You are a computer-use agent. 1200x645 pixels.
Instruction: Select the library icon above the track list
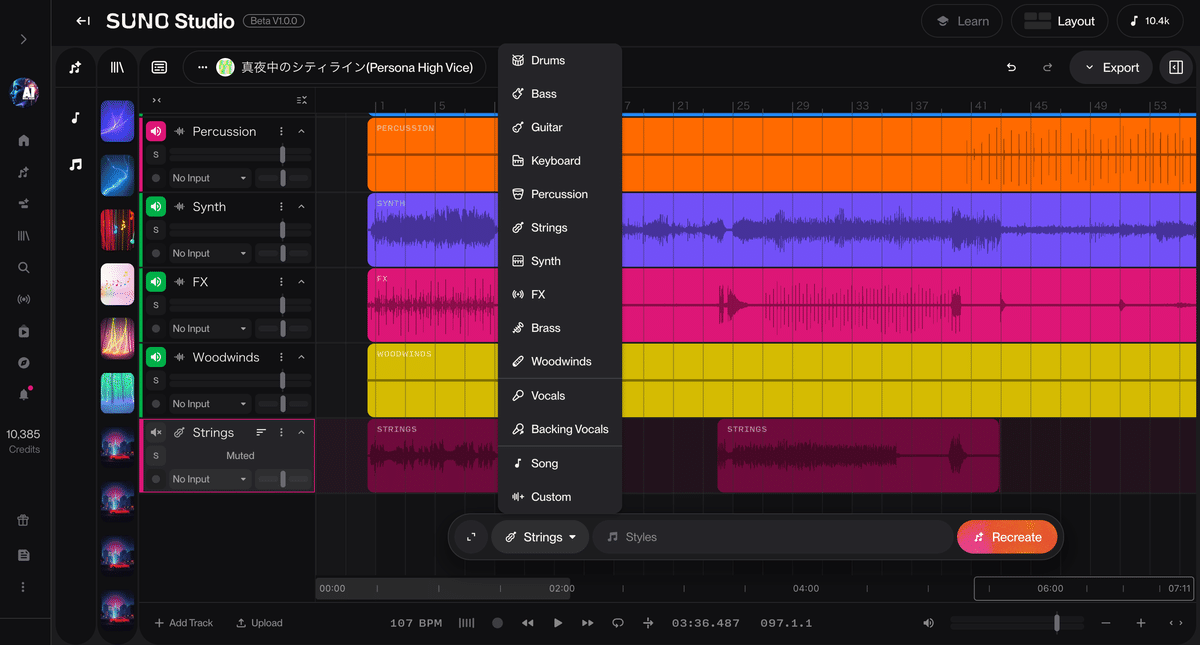click(x=116, y=67)
